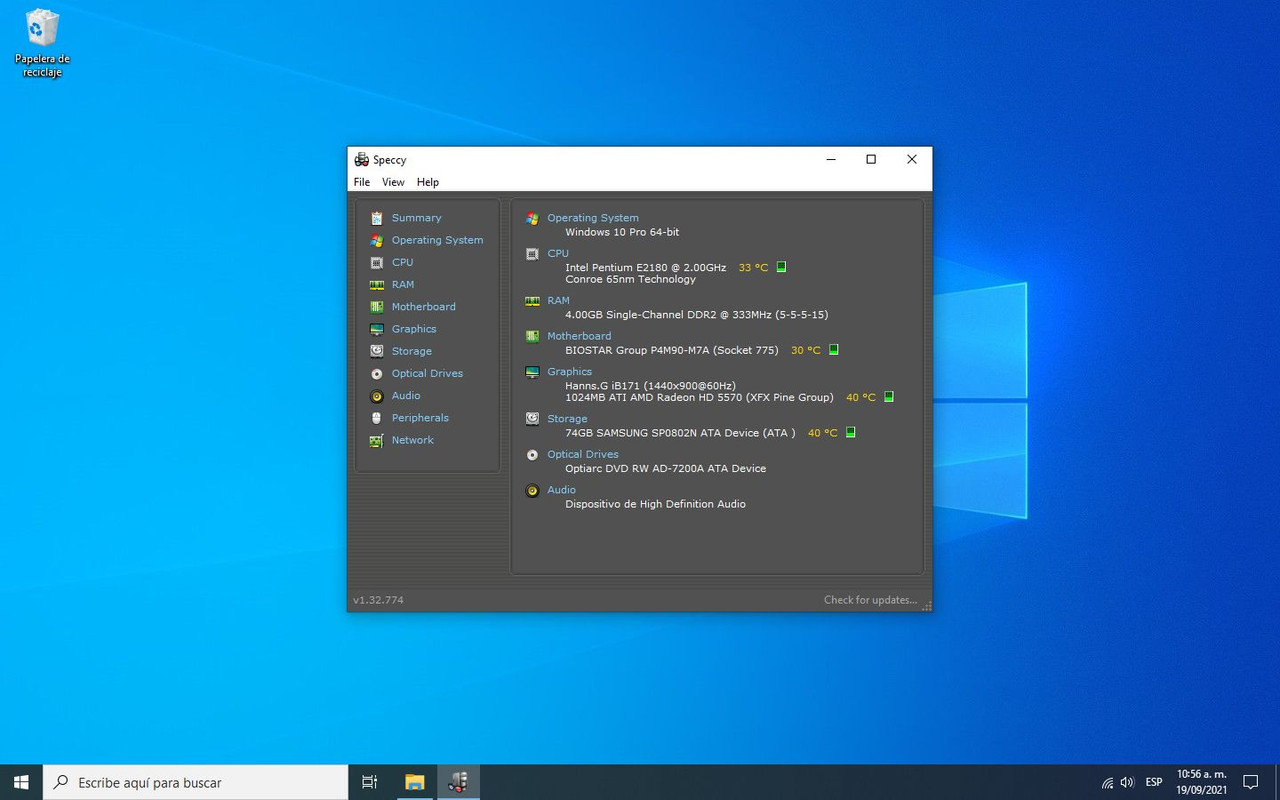Open File Explorer from the taskbar
This screenshot has height=800, width=1280.
[414, 782]
